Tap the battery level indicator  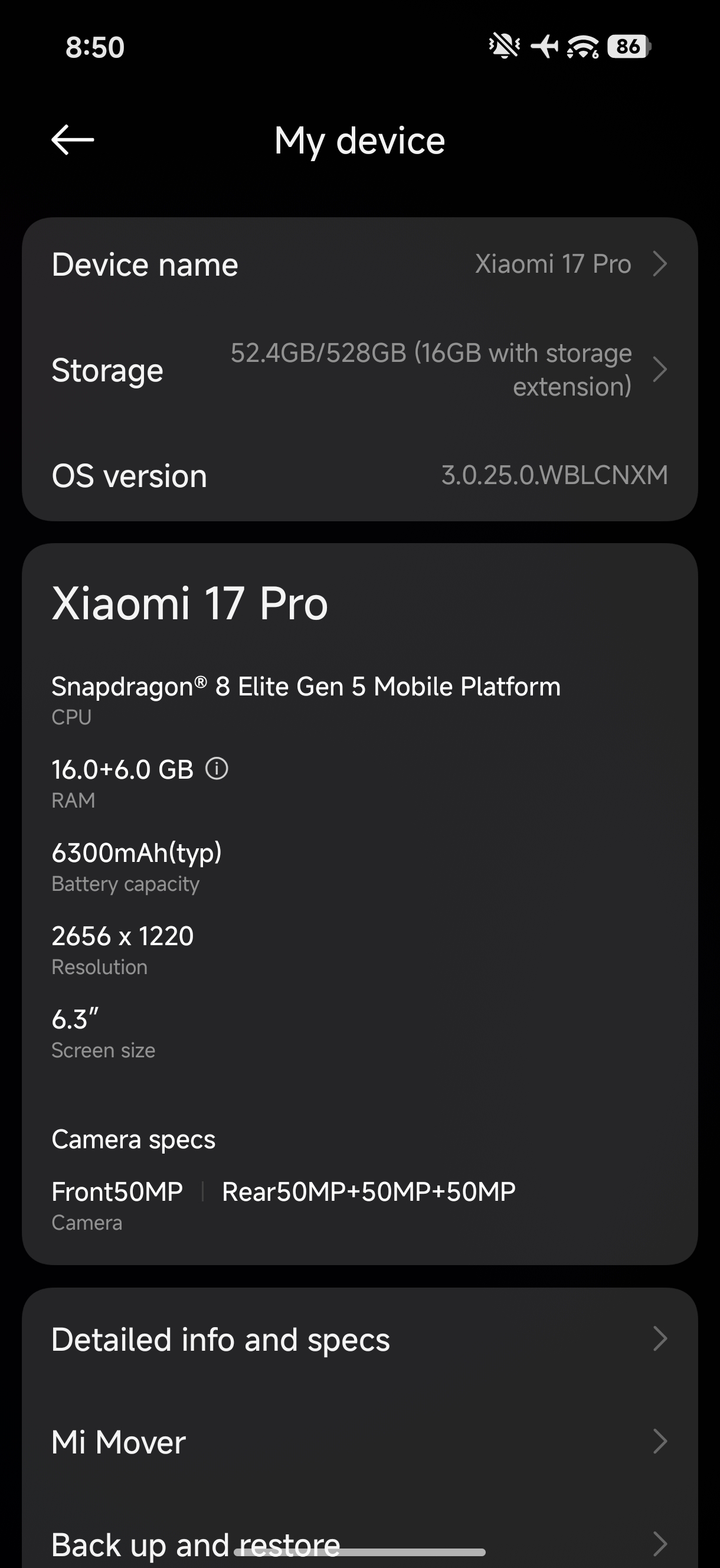pyautogui.click(x=629, y=46)
